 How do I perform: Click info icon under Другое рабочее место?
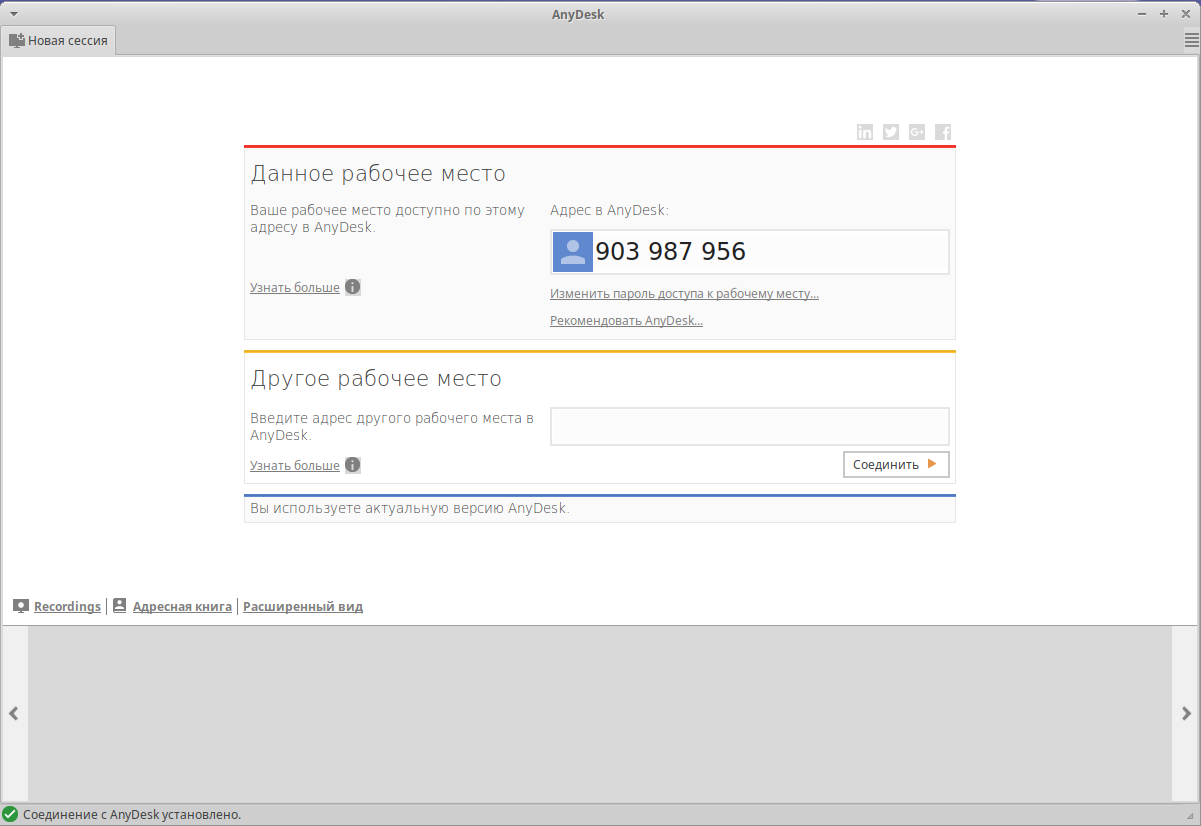tap(353, 465)
